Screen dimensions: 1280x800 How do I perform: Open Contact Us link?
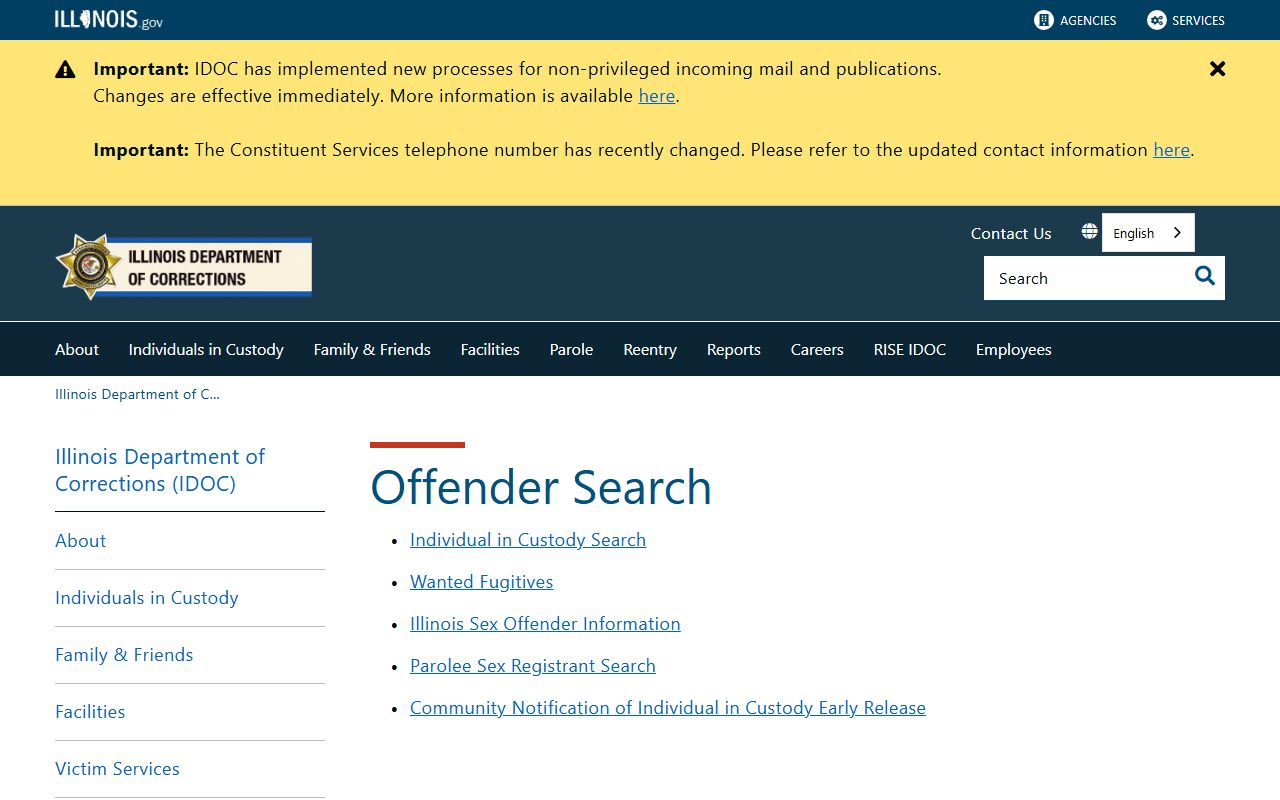(x=1011, y=233)
